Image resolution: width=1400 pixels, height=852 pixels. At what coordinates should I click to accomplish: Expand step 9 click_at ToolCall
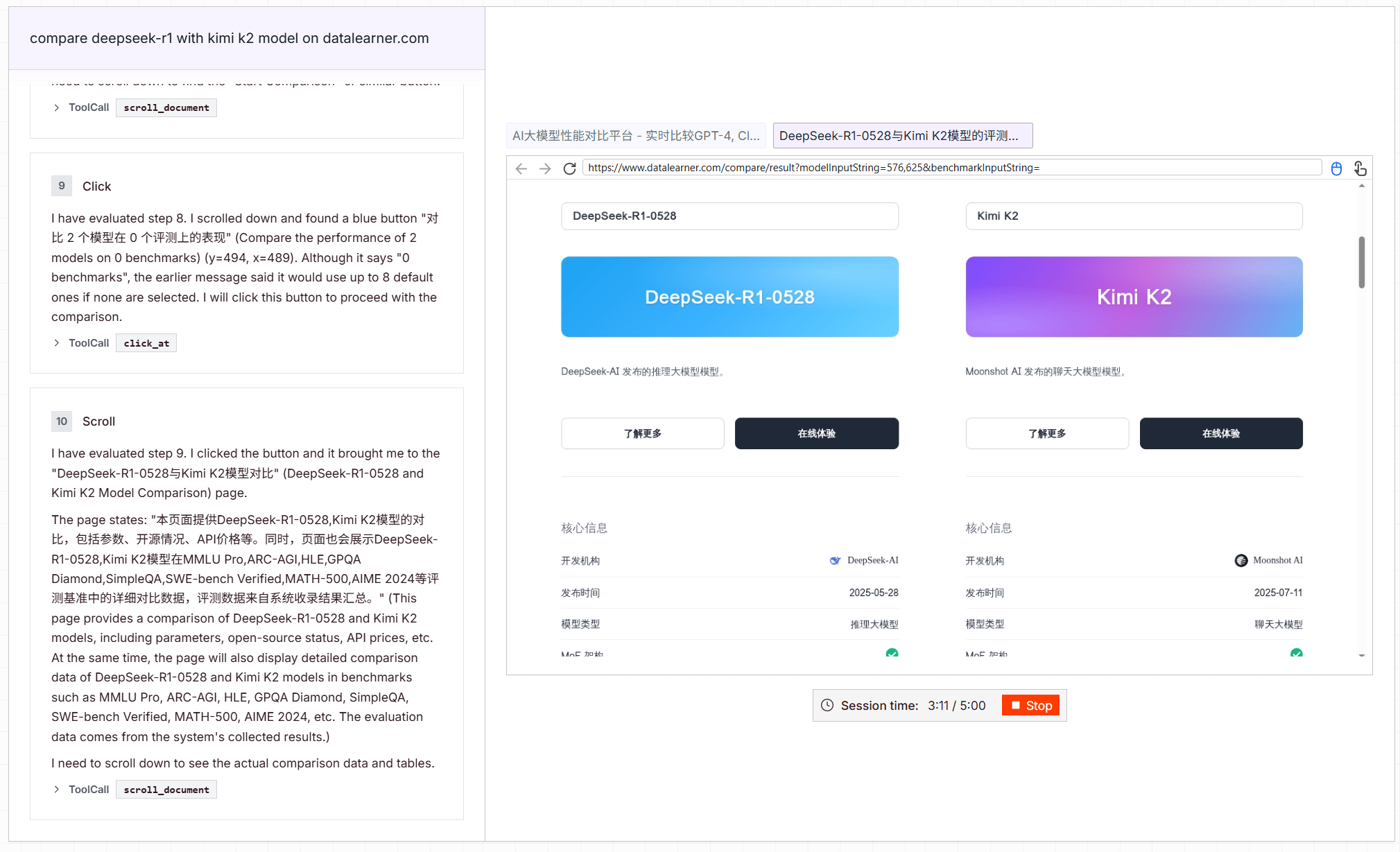(x=57, y=343)
